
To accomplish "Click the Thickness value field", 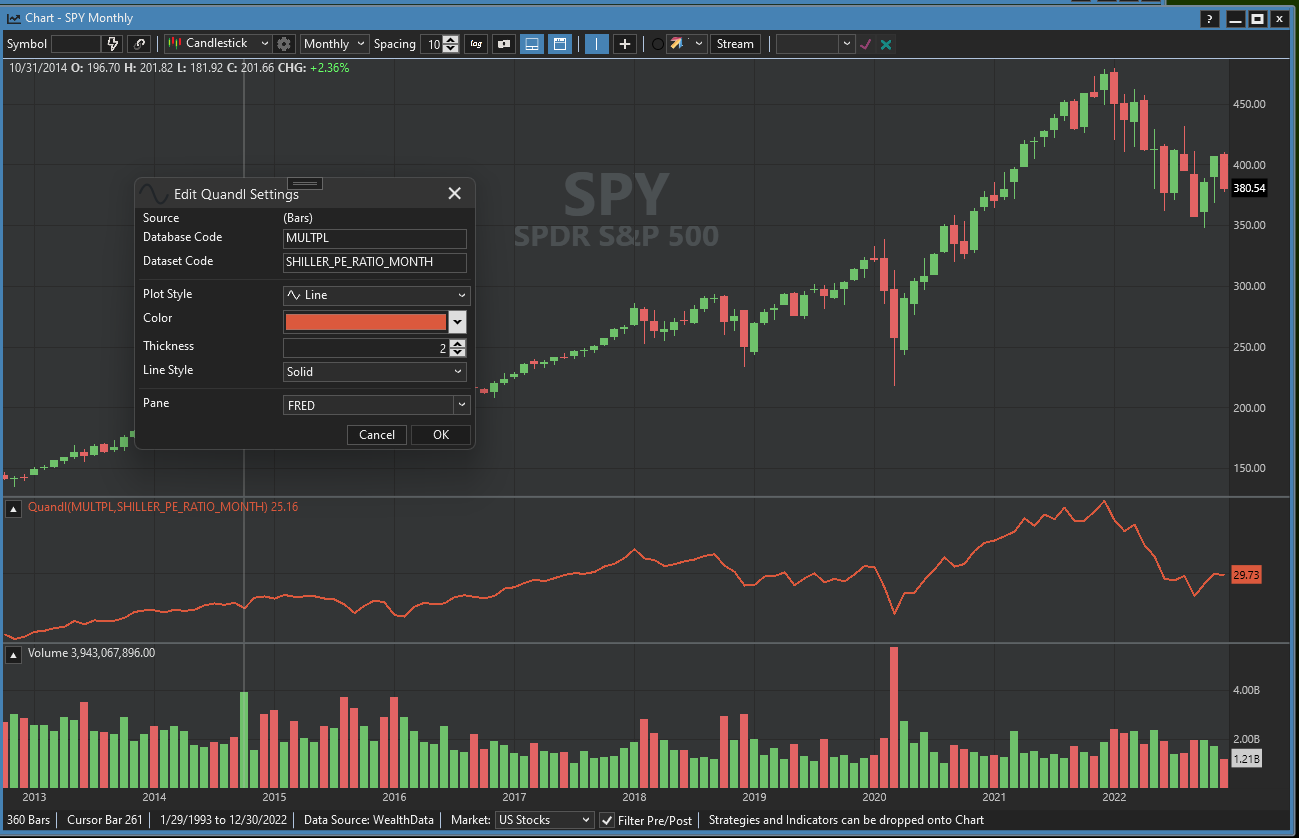I will click(x=366, y=348).
